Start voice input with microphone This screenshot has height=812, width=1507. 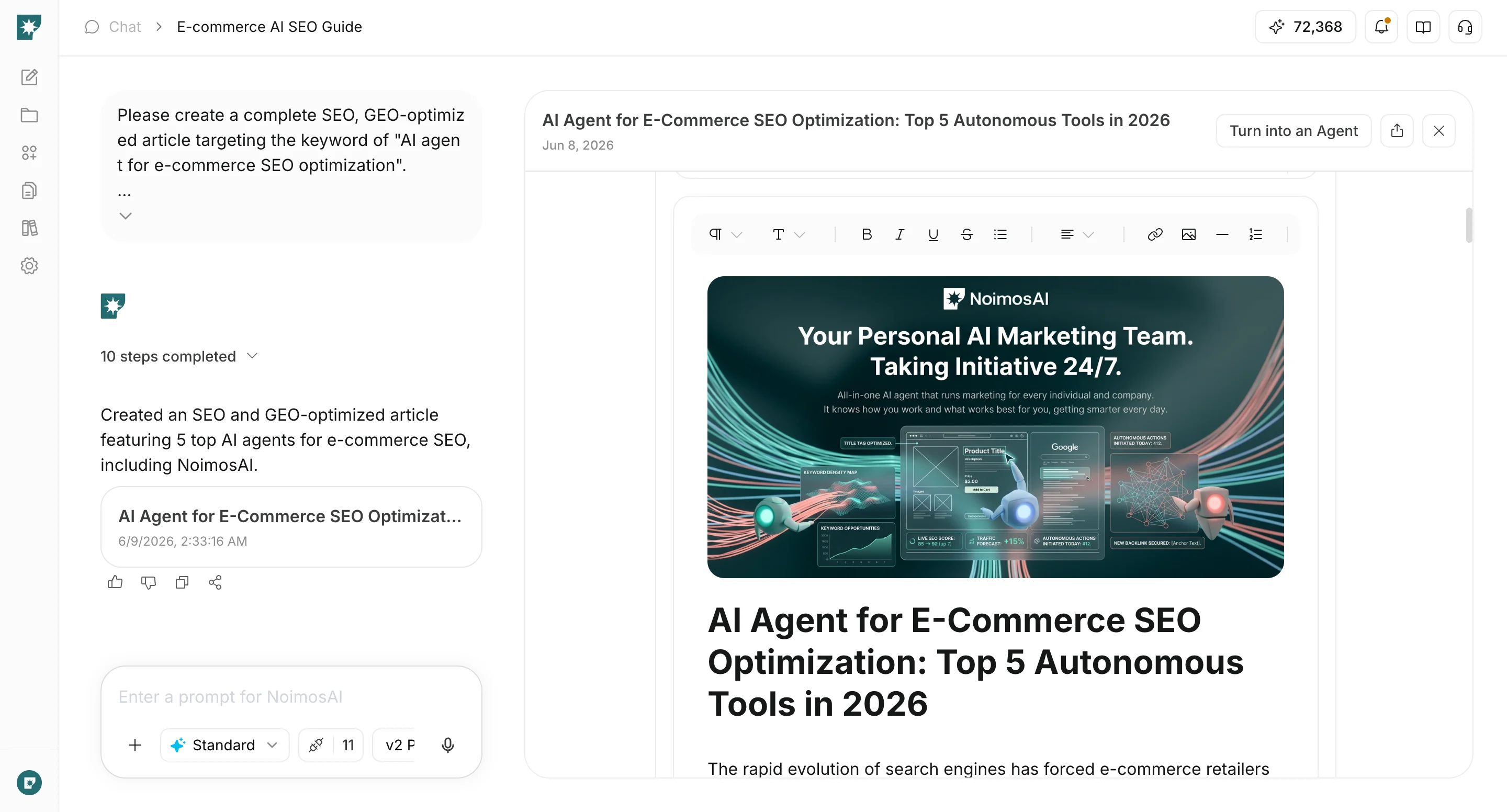(x=448, y=745)
